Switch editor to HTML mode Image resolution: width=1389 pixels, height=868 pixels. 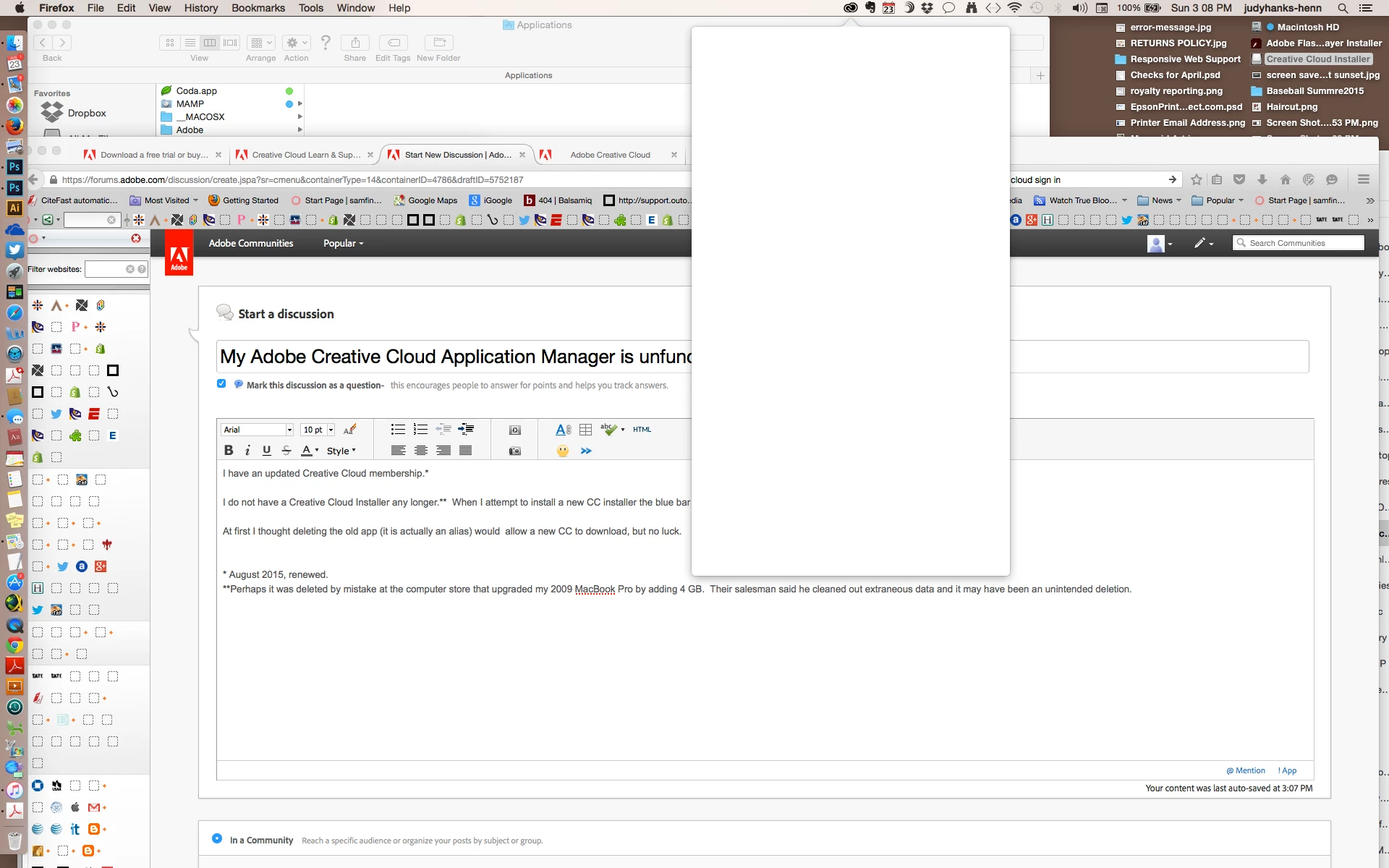point(642,430)
